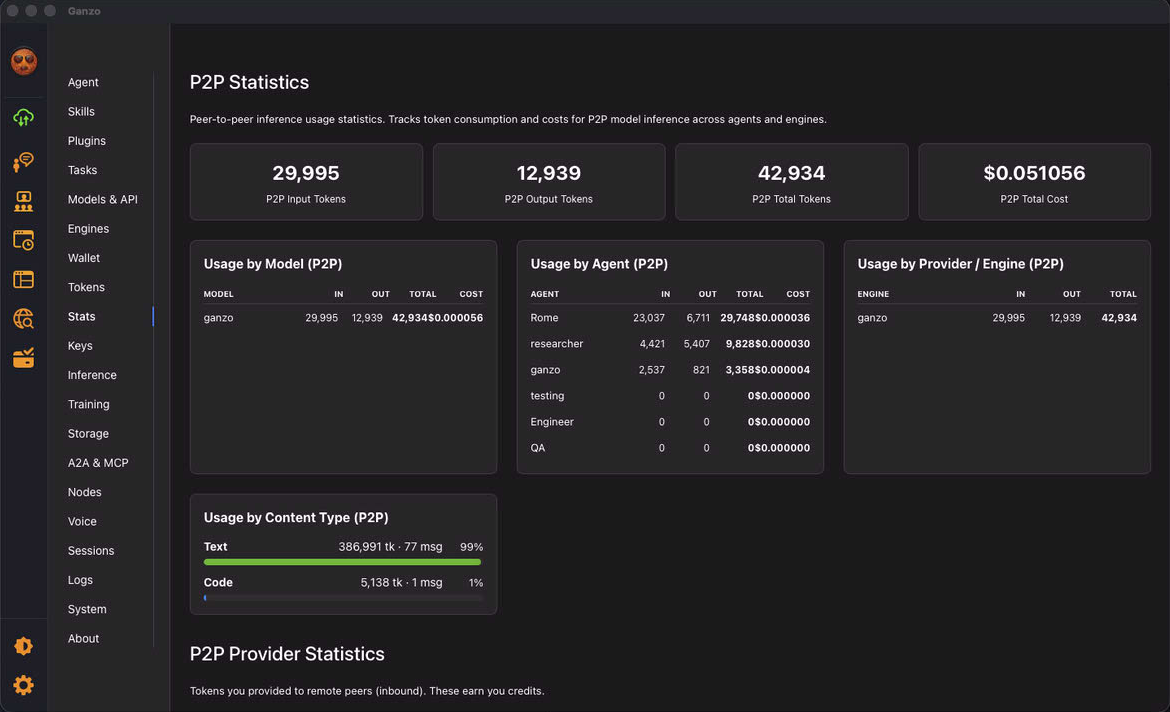Viewport: 1170px width, 712px height.
Task: Open the Keys section
Action: tap(80, 346)
